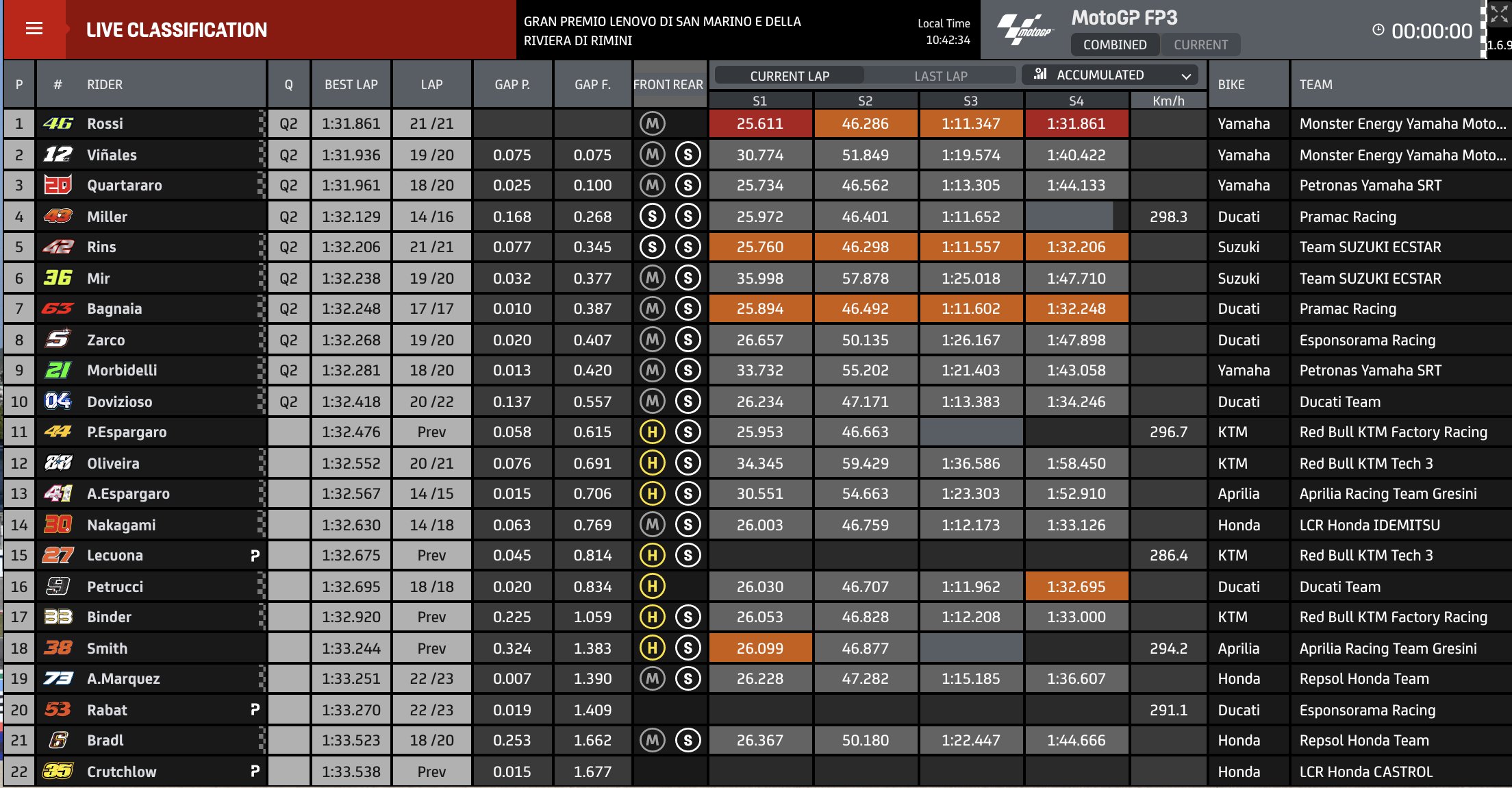Click A.Marquez's rear soft tyre icon
Viewport: 1512px width, 788px height.
688,679
